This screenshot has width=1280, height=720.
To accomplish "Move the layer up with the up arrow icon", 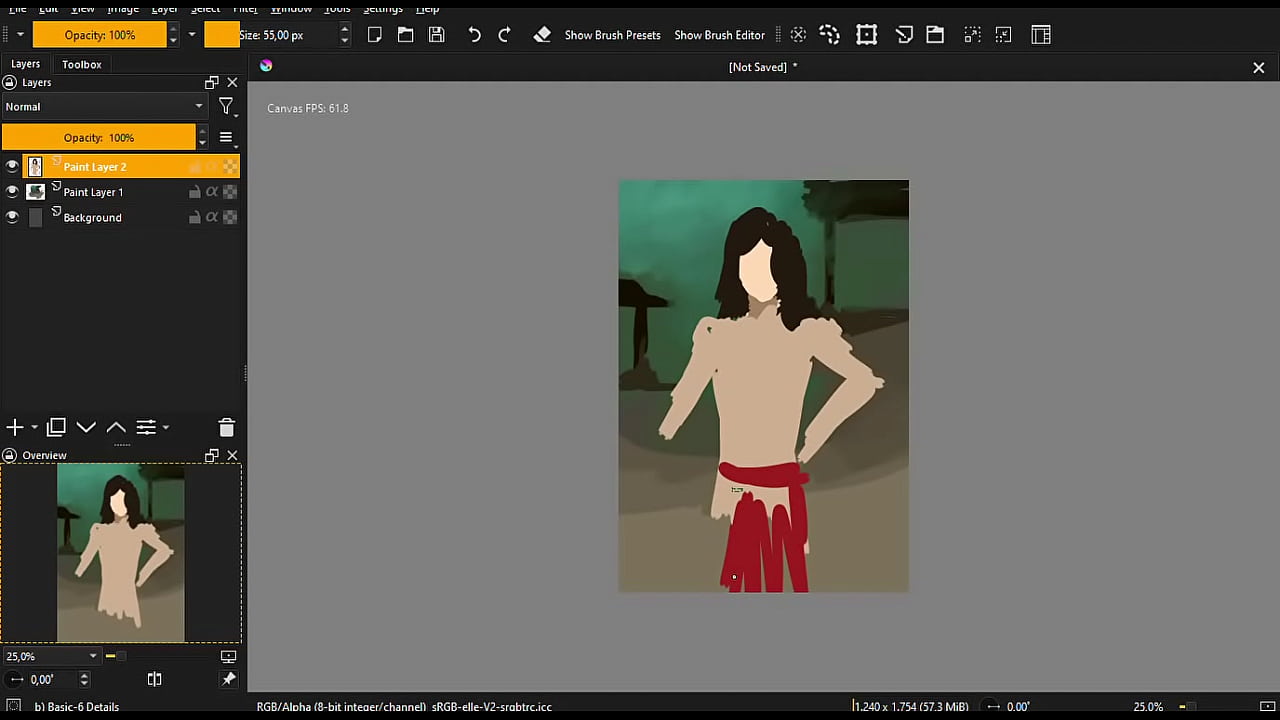I will tap(116, 427).
